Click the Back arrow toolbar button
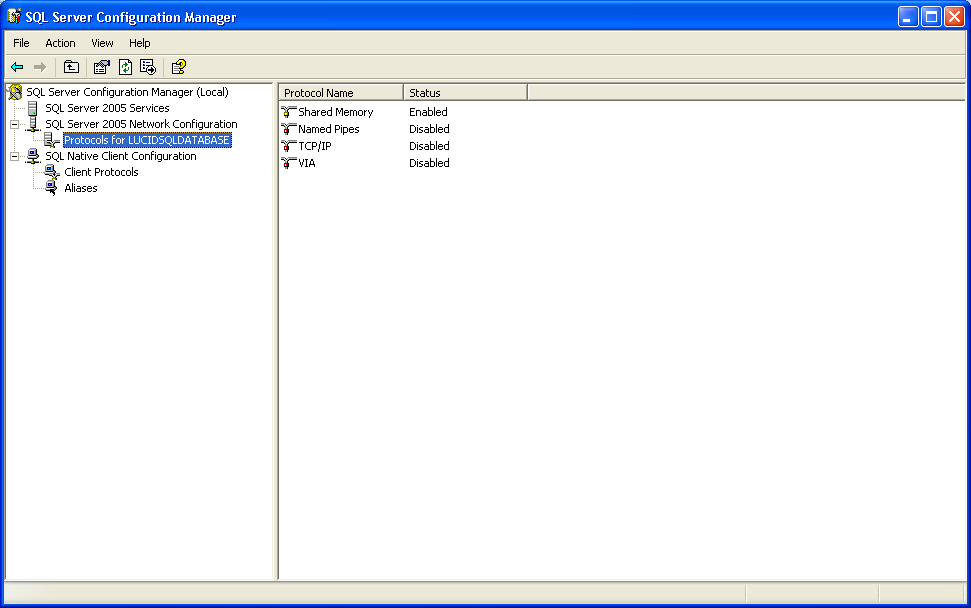 click(x=17, y=67)
